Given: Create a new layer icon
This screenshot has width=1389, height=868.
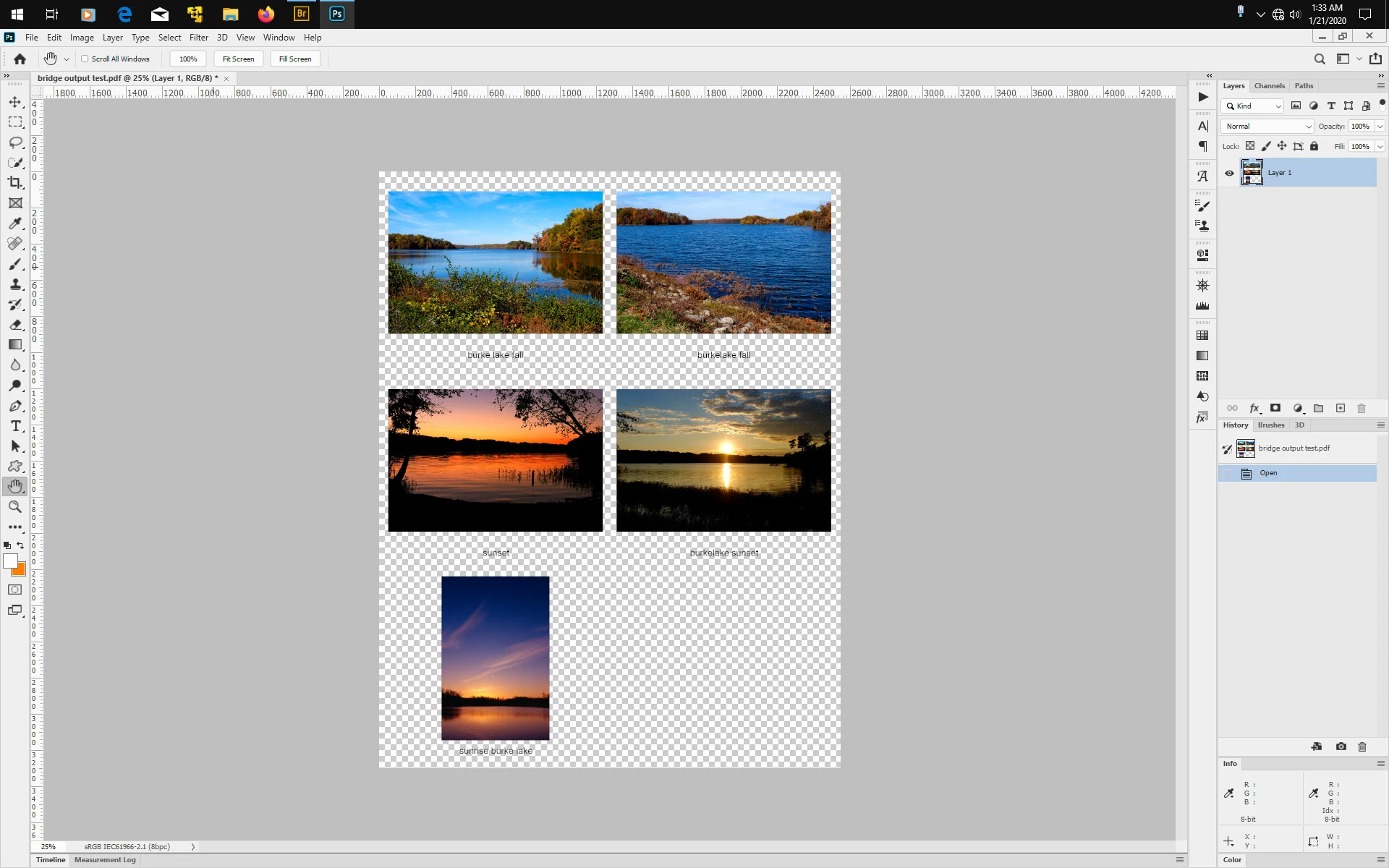Looking at the screenshot, I should [1340, 409].
